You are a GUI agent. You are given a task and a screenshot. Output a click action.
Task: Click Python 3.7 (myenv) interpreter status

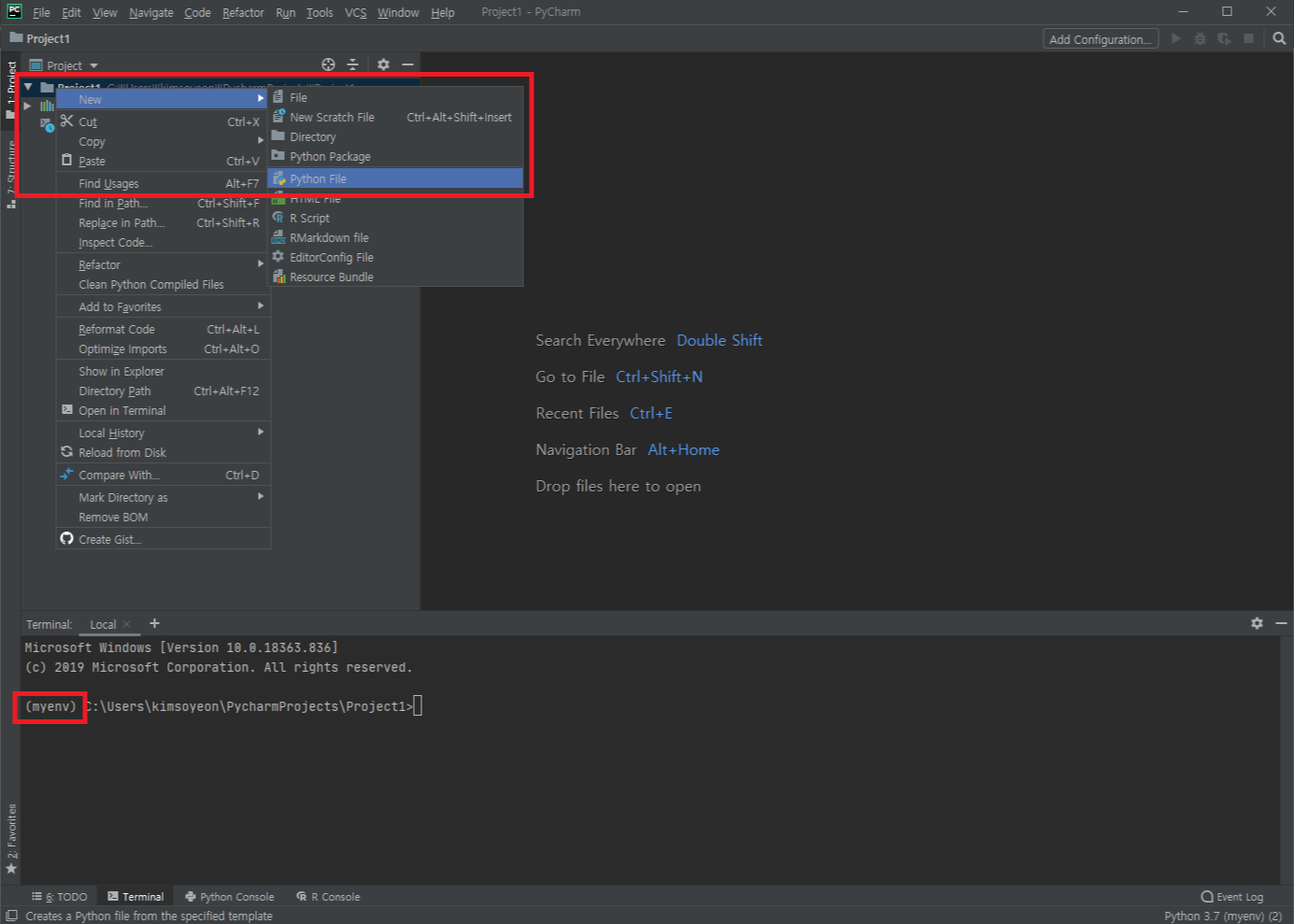(x=1223, y=916)
